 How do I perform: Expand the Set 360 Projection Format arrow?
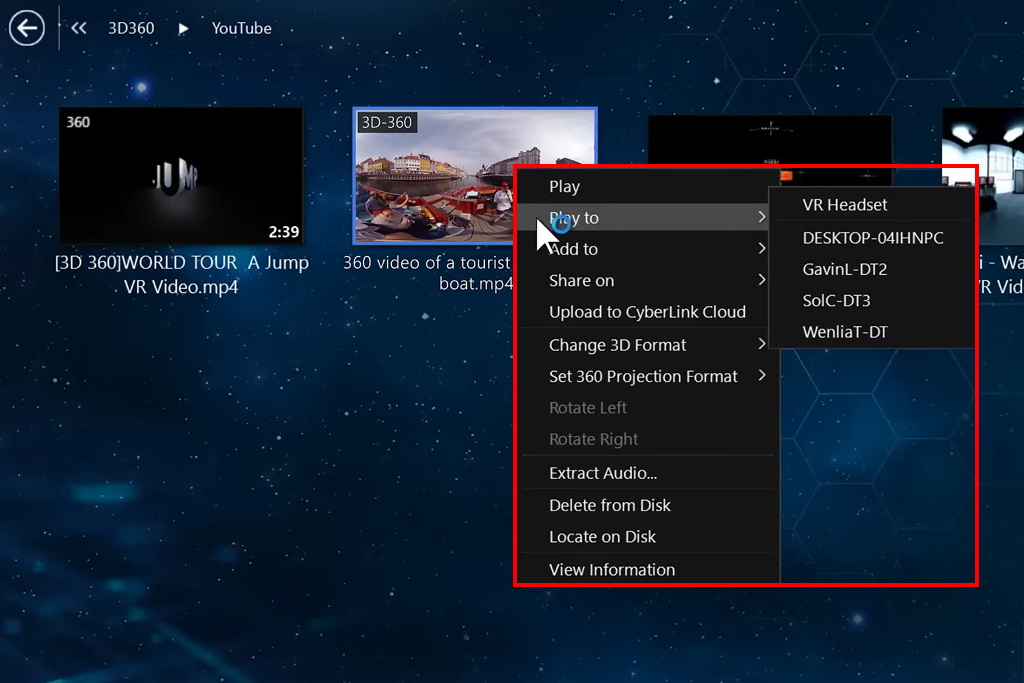click(x=761, y=375)
